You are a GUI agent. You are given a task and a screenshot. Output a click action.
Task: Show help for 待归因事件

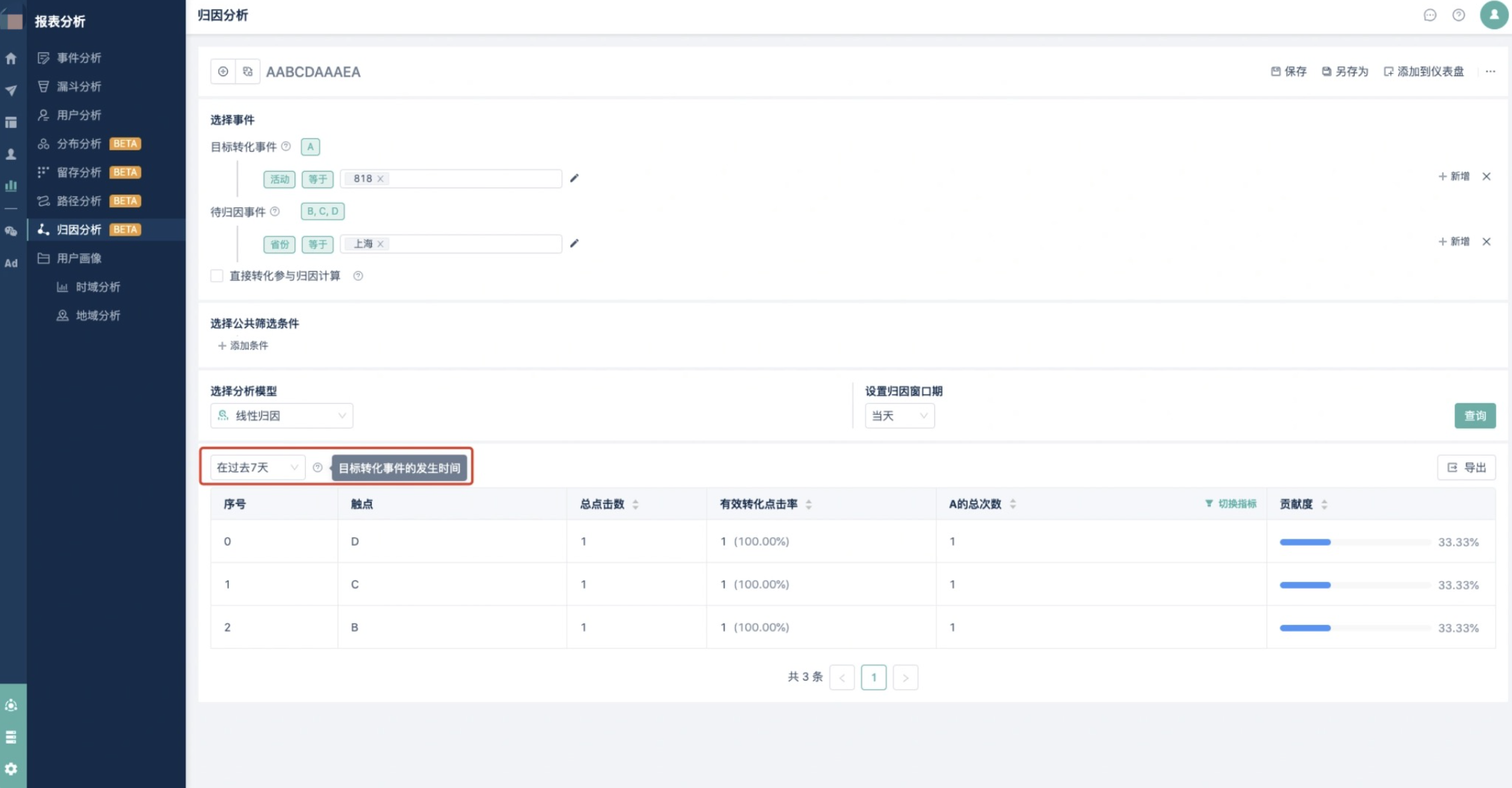click(275, 211)
